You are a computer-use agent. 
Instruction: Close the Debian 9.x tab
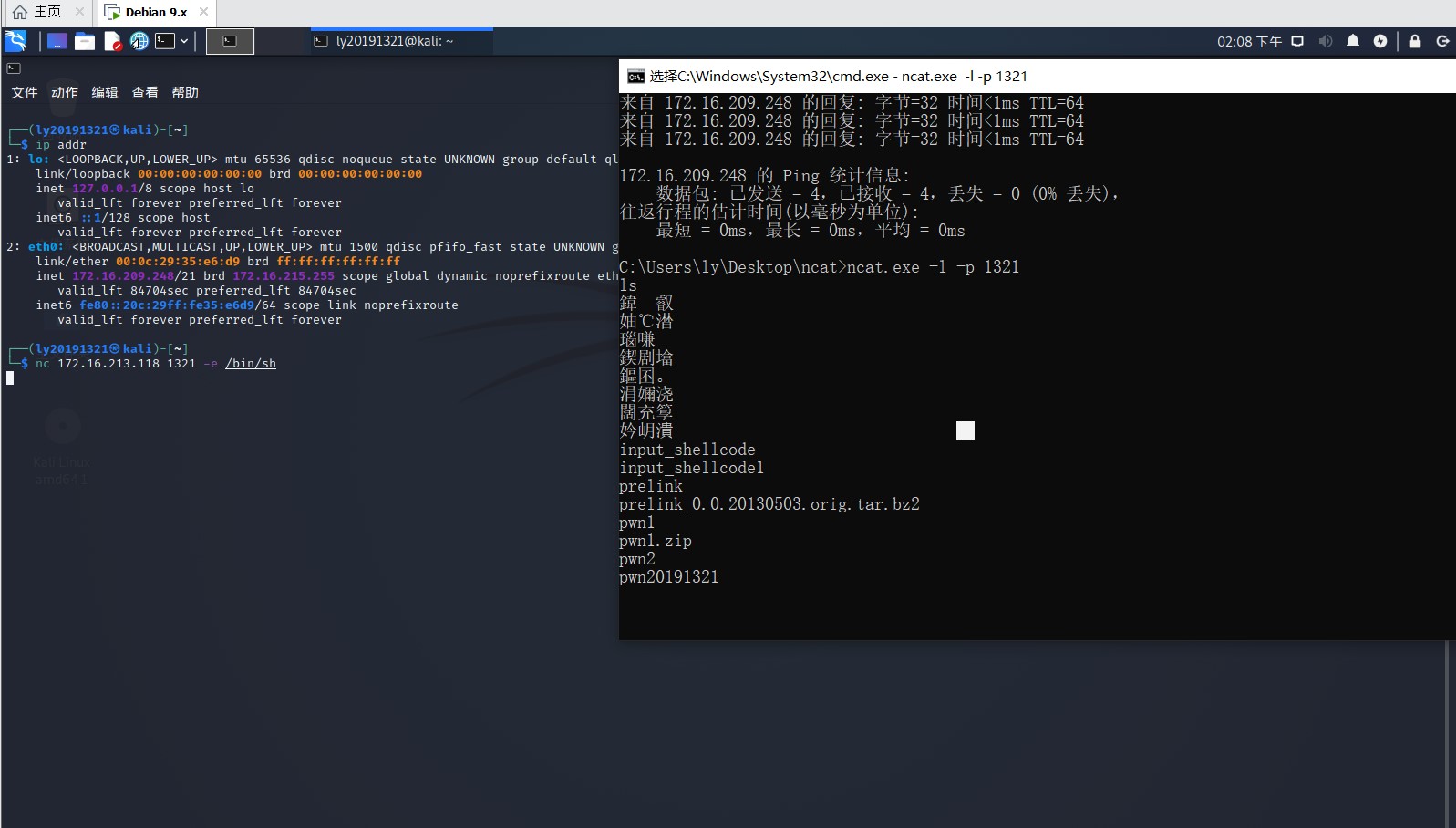[203, 12]
